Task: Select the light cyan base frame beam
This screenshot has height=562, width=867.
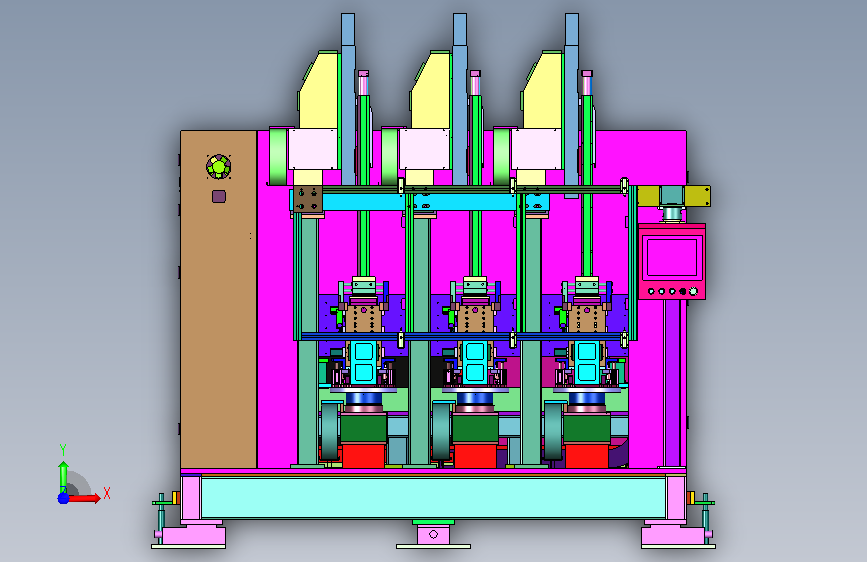Action: 433,498
